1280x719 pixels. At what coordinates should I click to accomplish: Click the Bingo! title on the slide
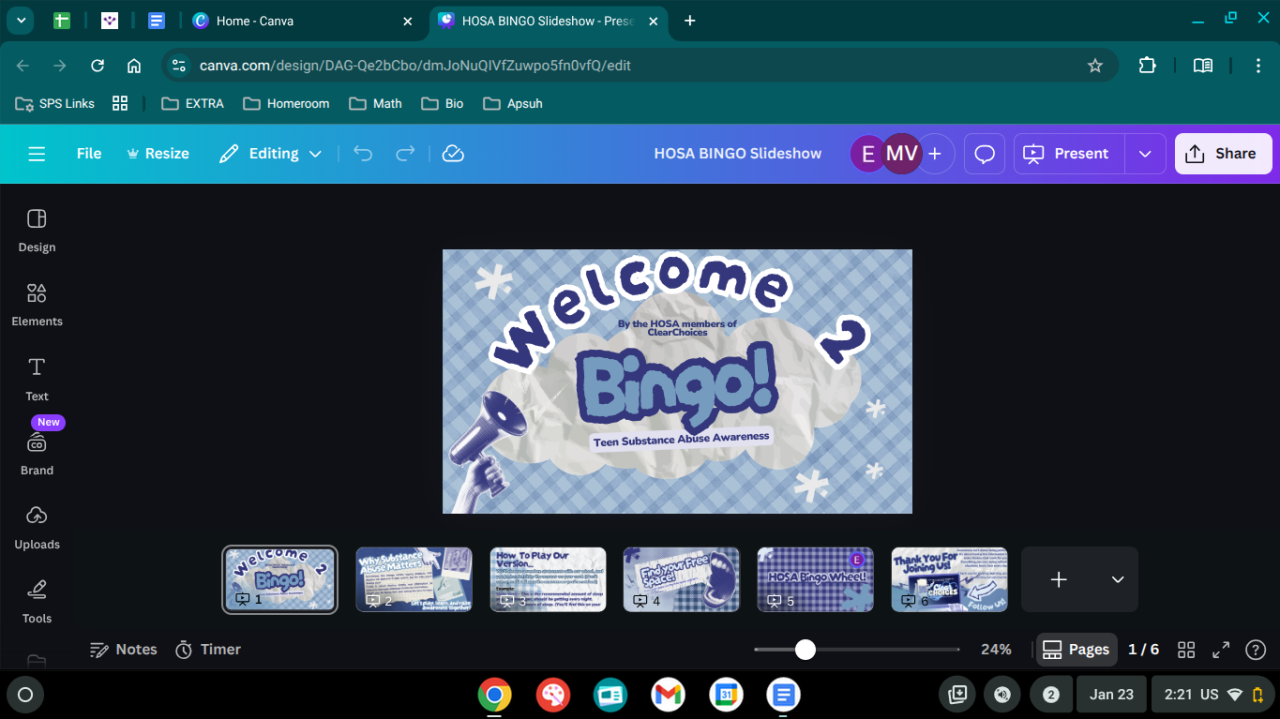[x=676, y=388]
